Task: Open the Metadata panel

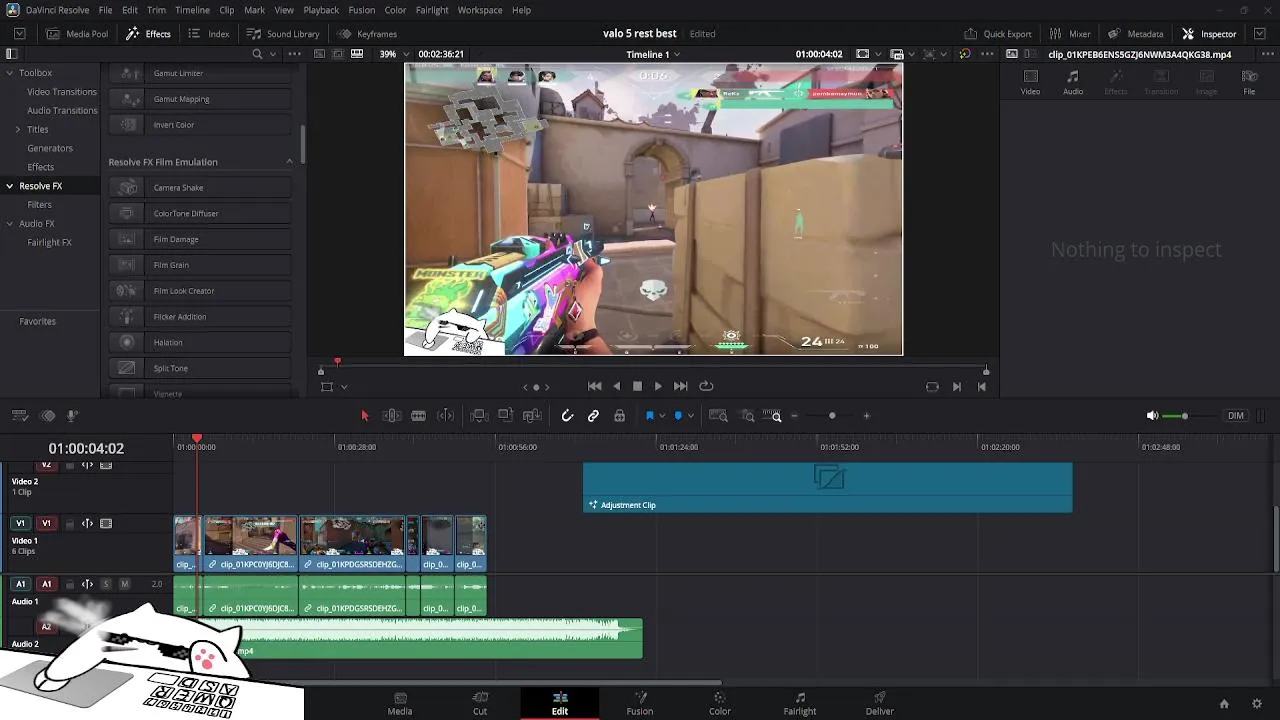Action: (1135, 34)
